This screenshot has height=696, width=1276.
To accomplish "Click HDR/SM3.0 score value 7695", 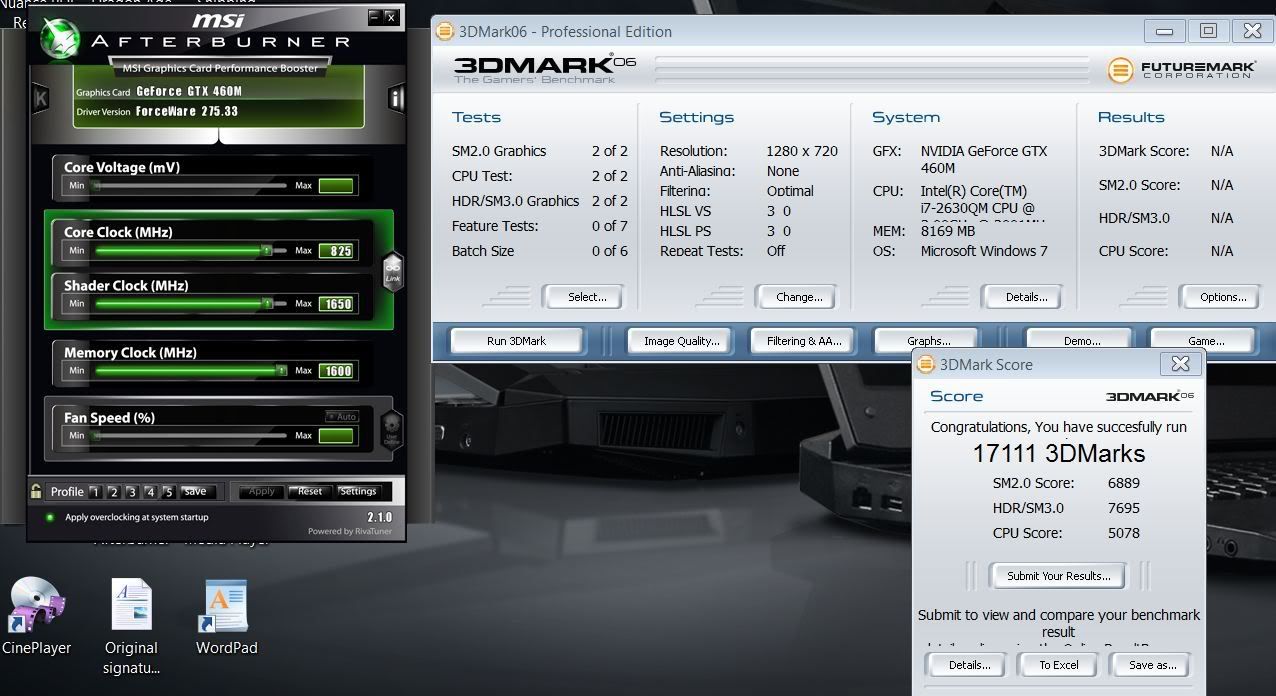I will click(x=1123, y=508).
